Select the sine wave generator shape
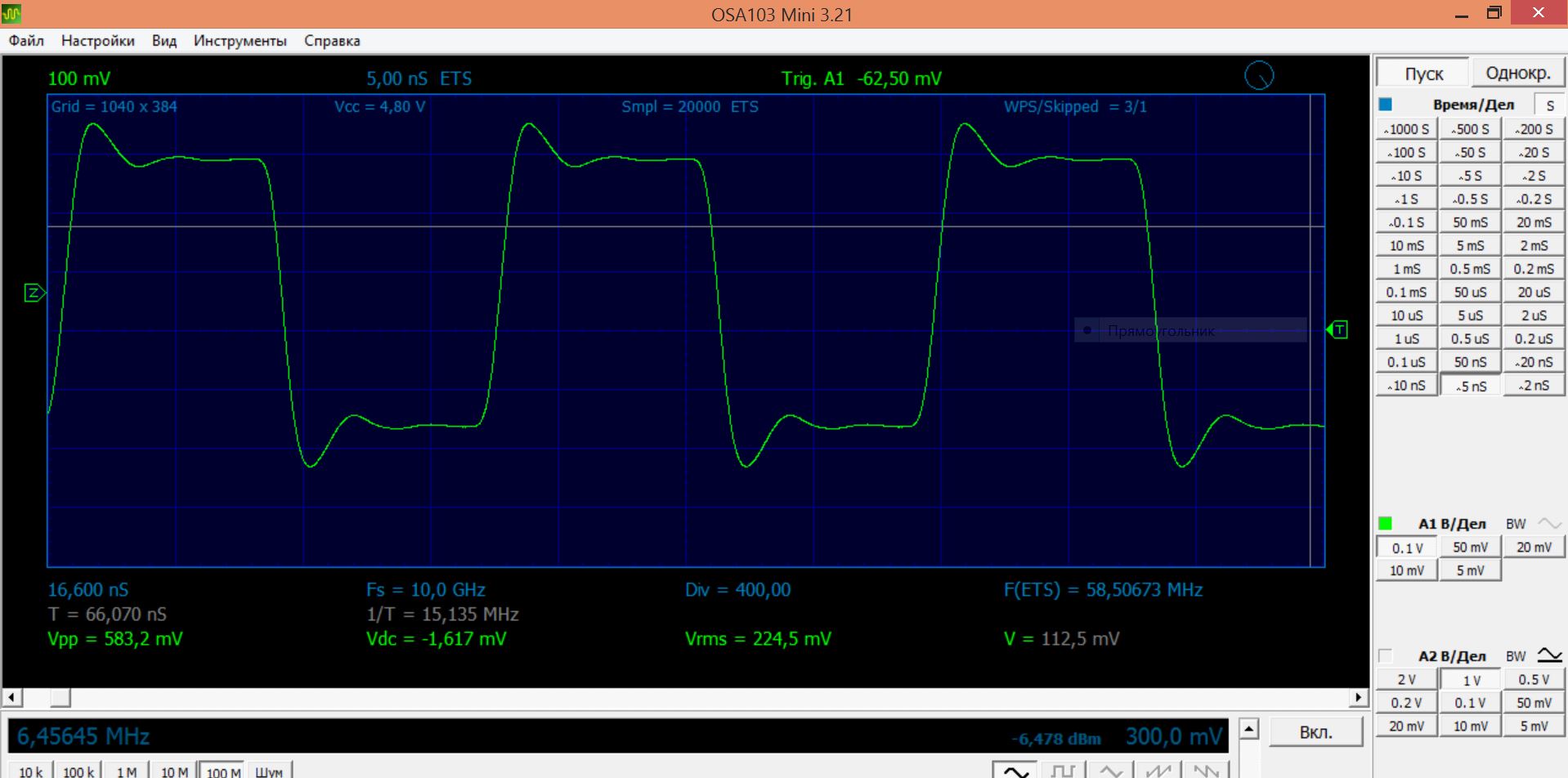Screen dimensions: 1568x778 point(1015,770)
